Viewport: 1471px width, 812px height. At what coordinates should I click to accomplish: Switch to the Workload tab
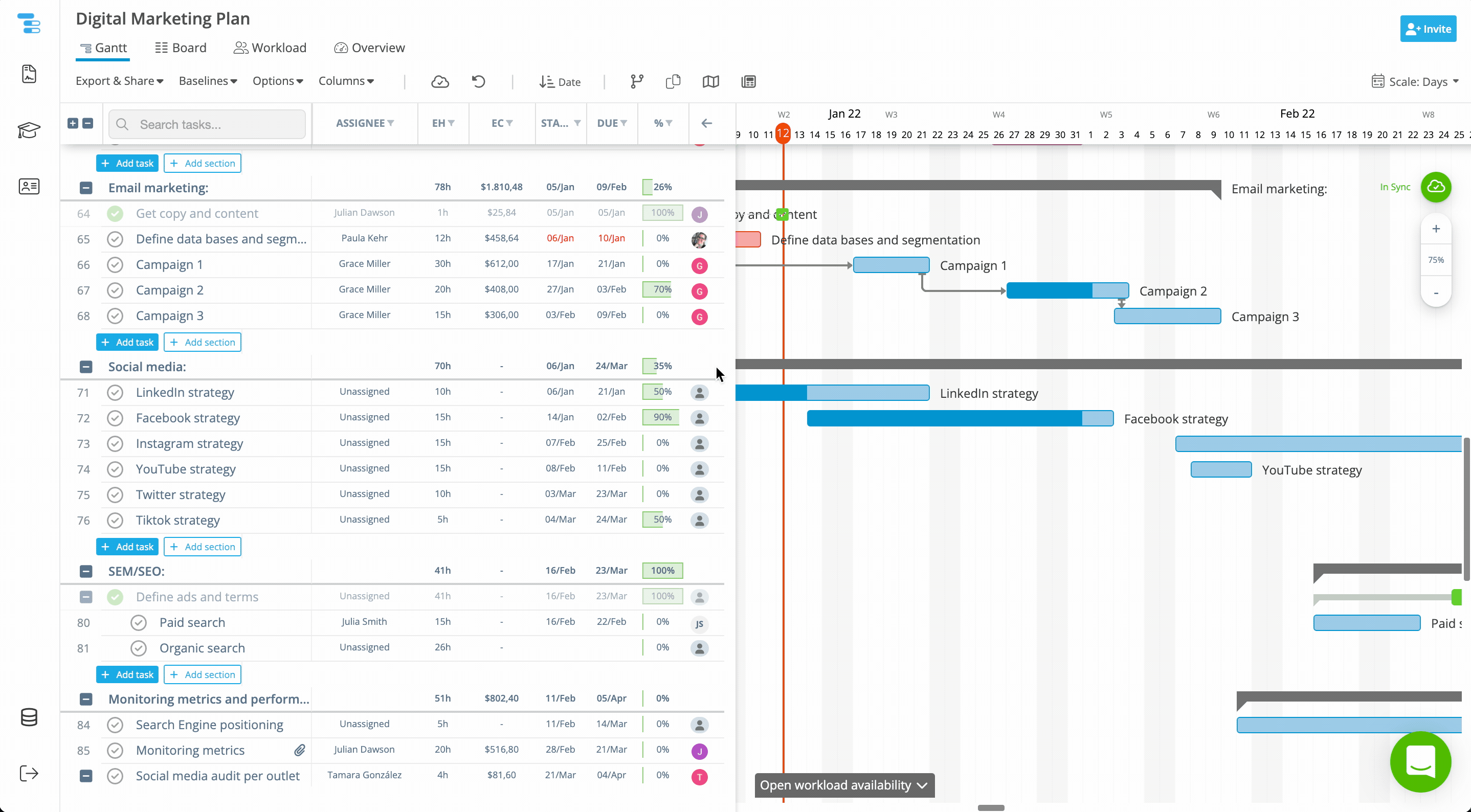[x=270, y=48]
